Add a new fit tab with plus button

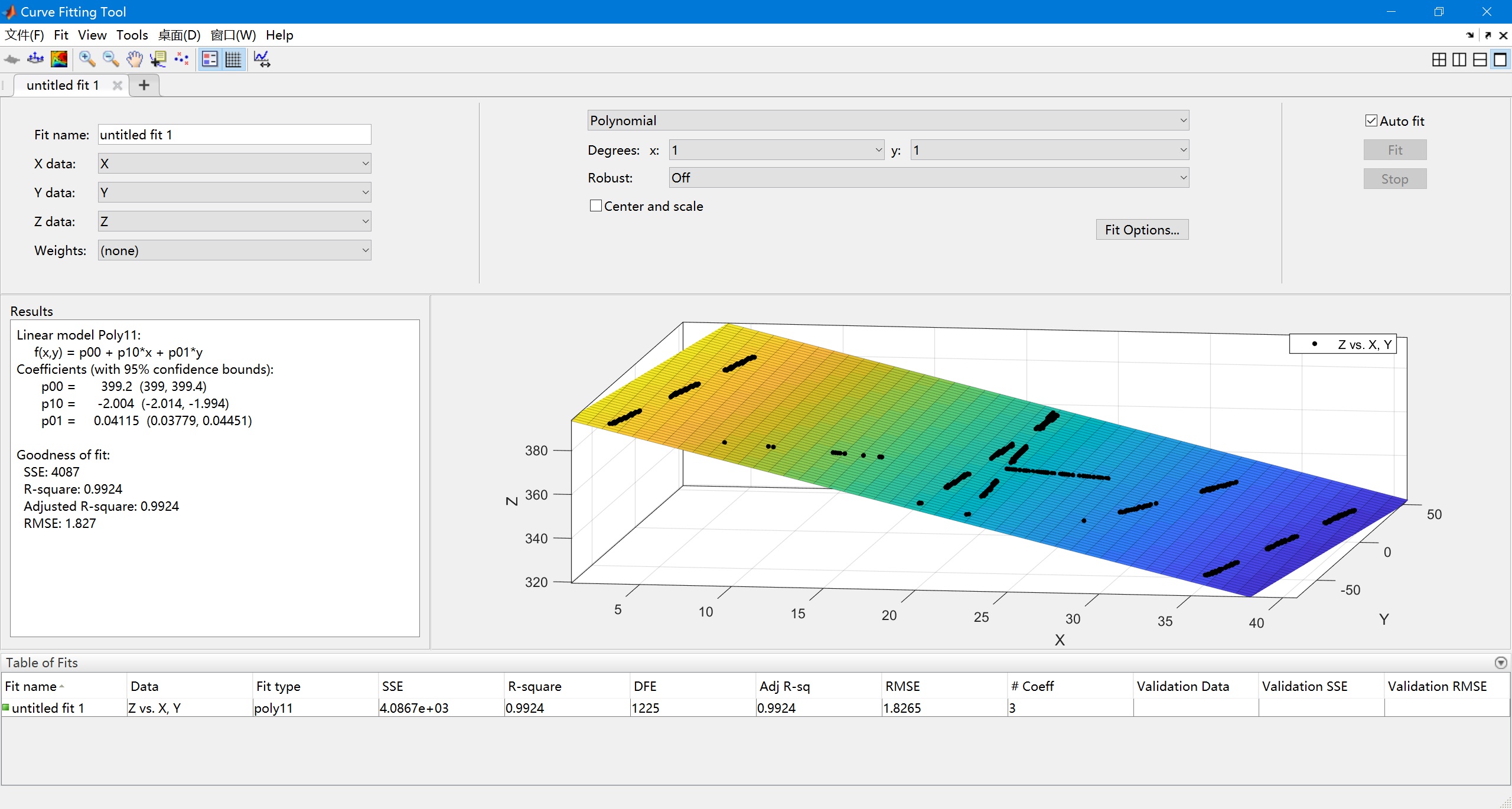click(x=144, y=86)
